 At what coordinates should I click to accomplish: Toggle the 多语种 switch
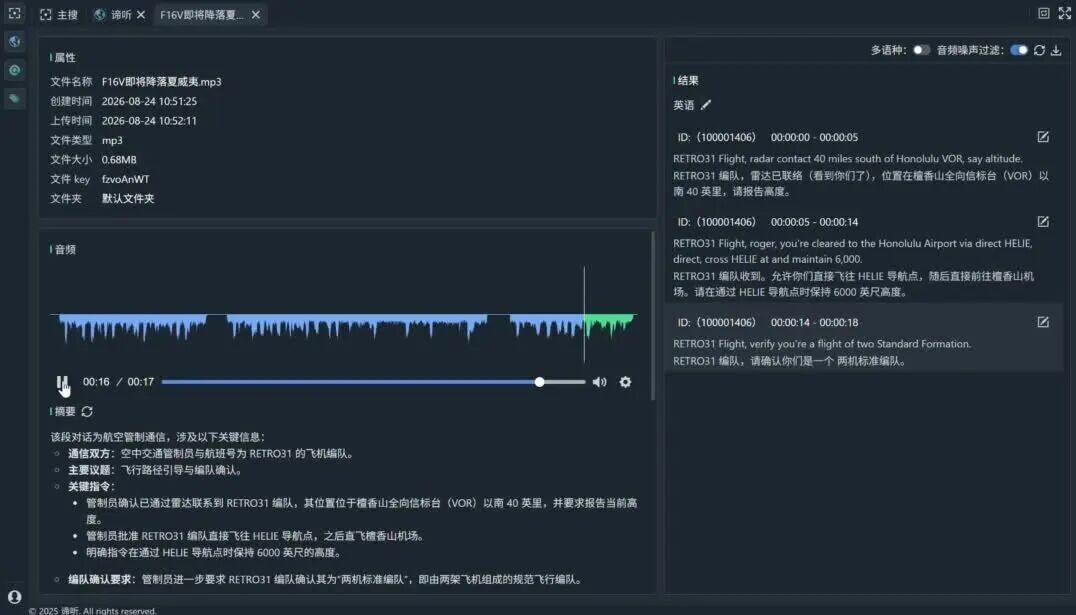tap(922, 50)
